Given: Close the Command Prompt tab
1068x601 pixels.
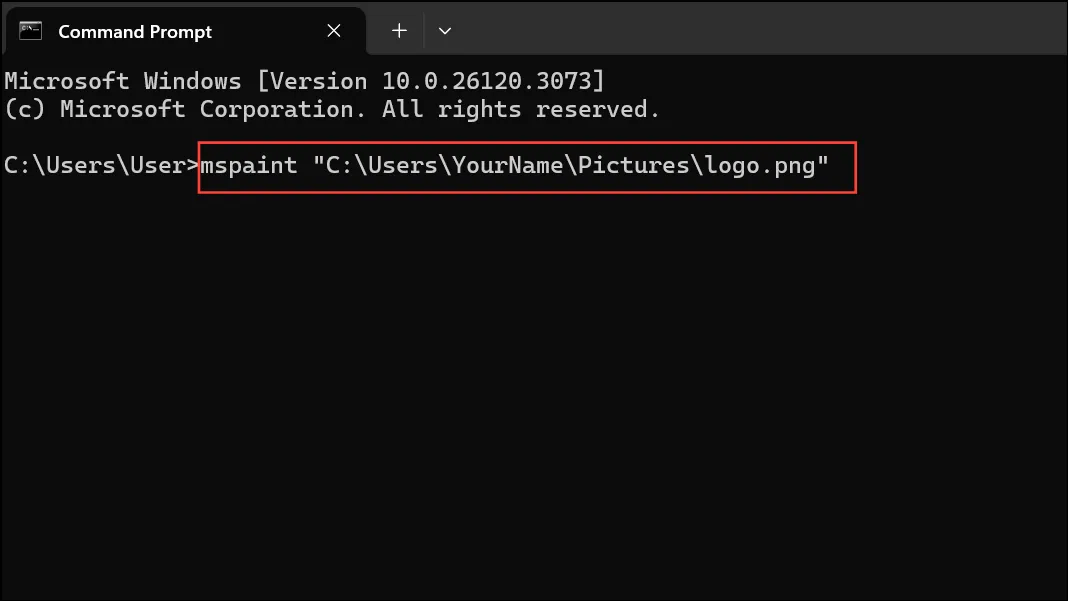Looking at the screenshot, I should pyautogui.click(x=334, y=31).
